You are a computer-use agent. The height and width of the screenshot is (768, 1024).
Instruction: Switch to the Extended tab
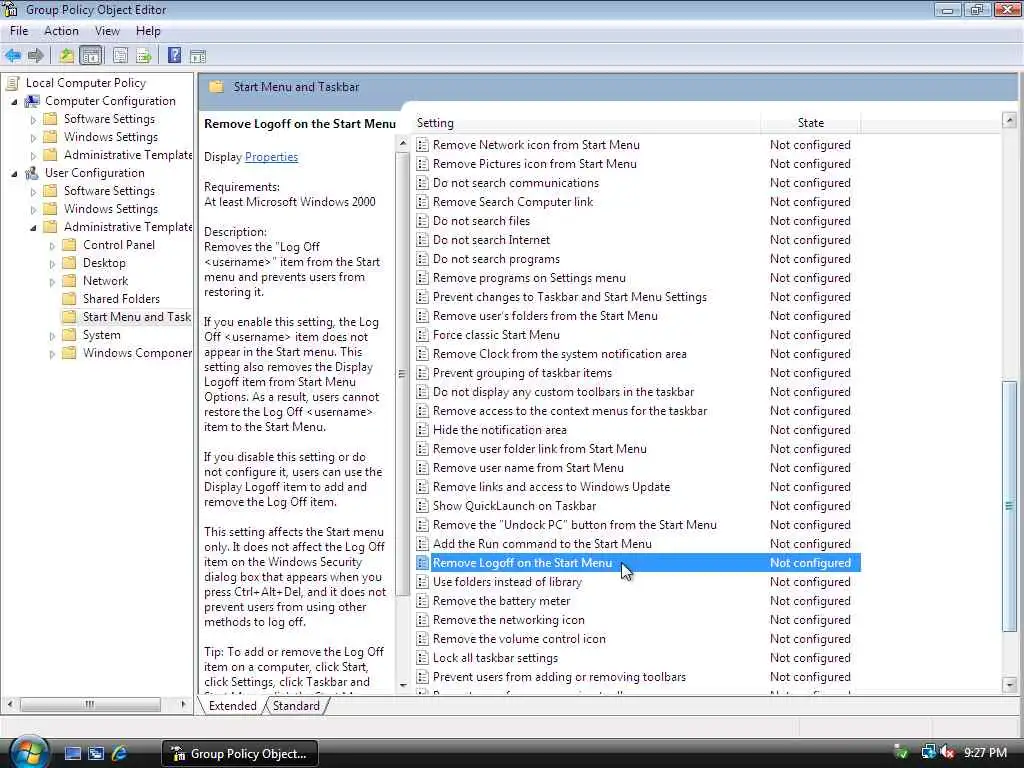coord(232,706)
